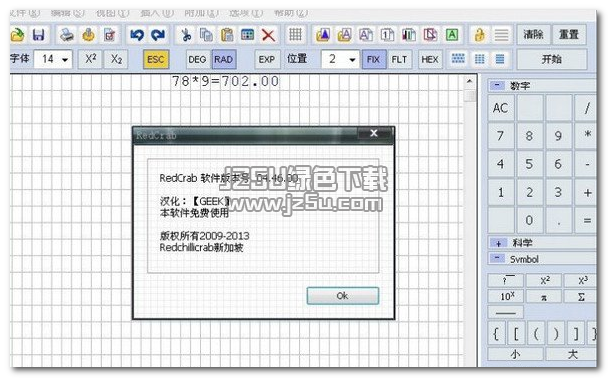Click the purple A page icon
The width and height of the screenshot is (608, 378).
pyautogui.click(x=366, y=35)
